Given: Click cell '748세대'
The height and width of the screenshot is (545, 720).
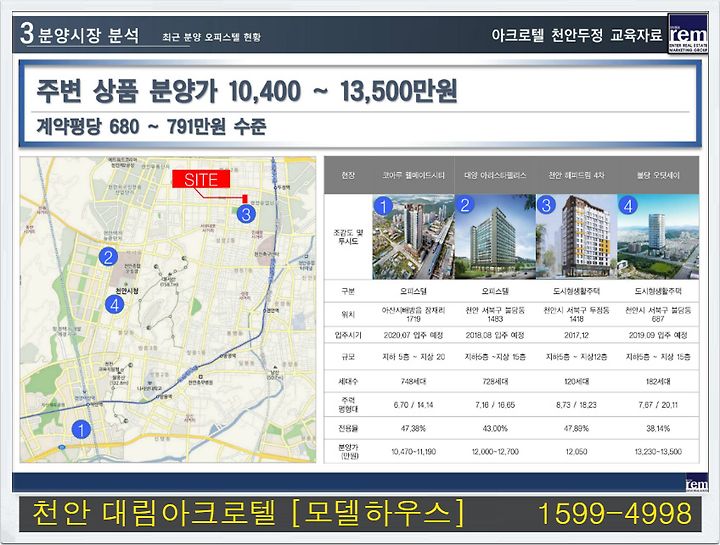Looking at the screenshot, I should (413, 381).
